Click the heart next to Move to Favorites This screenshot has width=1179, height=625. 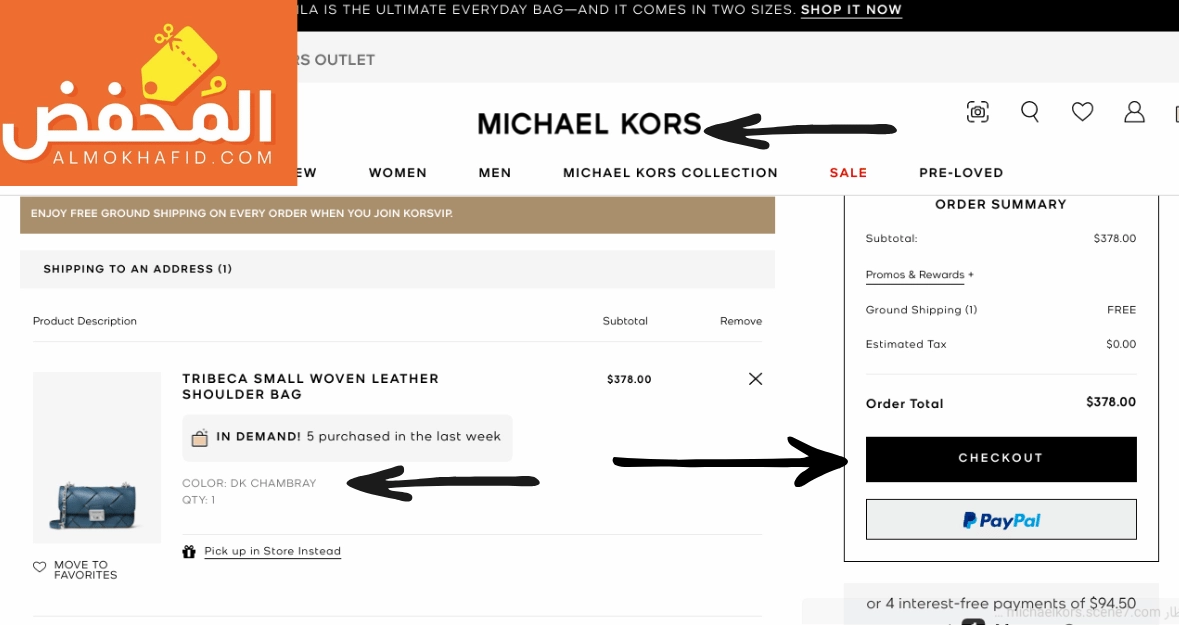pos(40,567)
